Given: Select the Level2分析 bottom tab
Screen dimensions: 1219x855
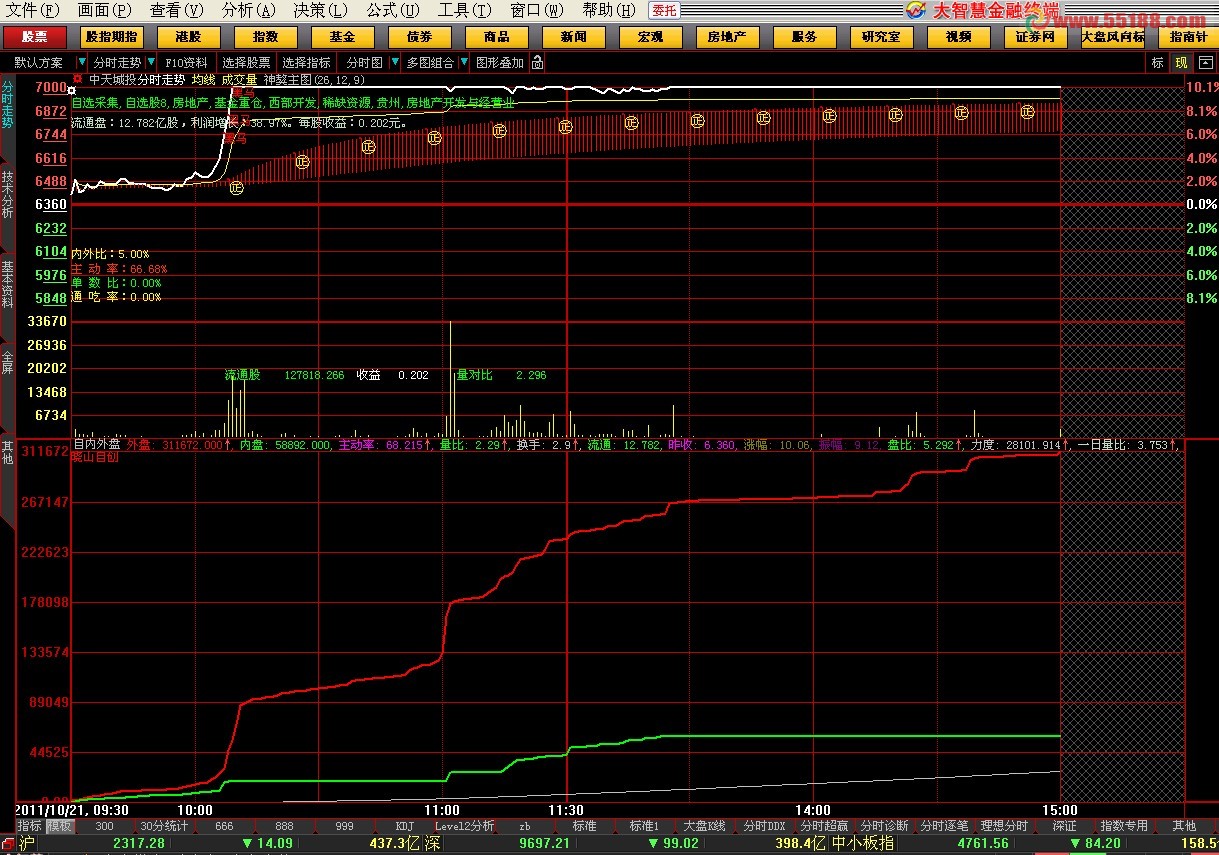Looking at the screenshot, I should click(x=464, y=826).
